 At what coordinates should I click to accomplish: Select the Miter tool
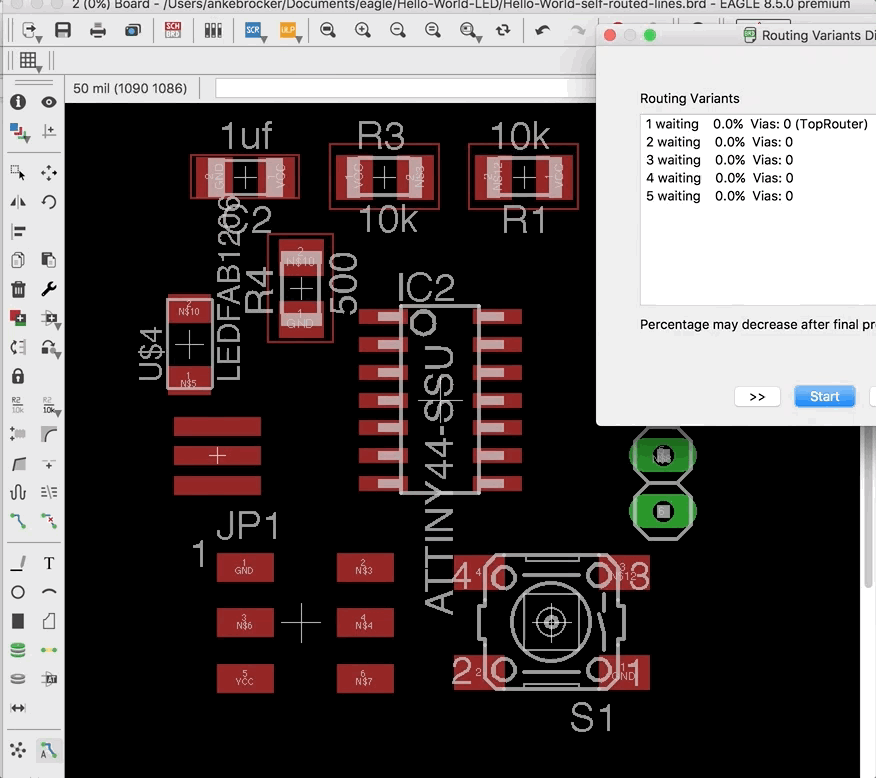click(49, 434)
